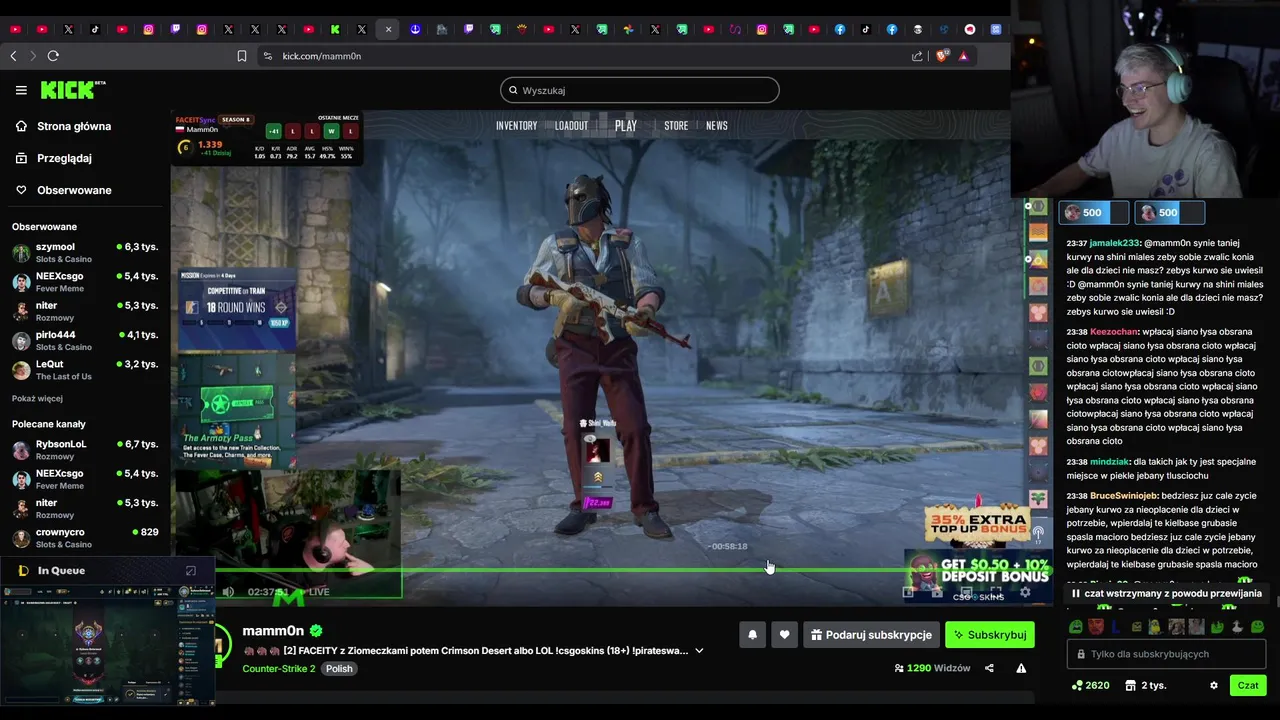
Task: Click Podaruj subskrypcje button
Action: (x=871, y=635)
